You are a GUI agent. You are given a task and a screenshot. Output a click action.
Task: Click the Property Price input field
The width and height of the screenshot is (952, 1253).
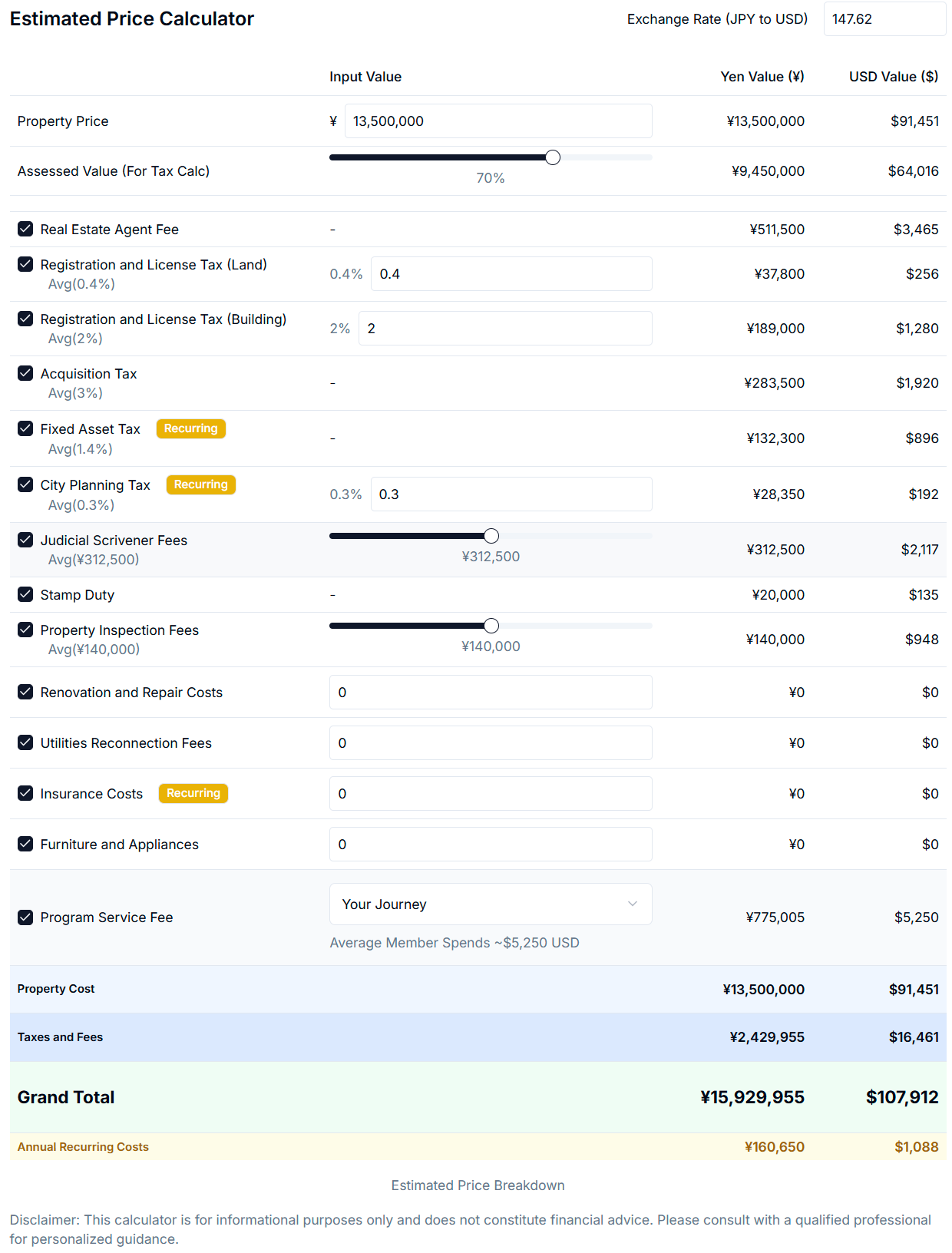point(497,121)
